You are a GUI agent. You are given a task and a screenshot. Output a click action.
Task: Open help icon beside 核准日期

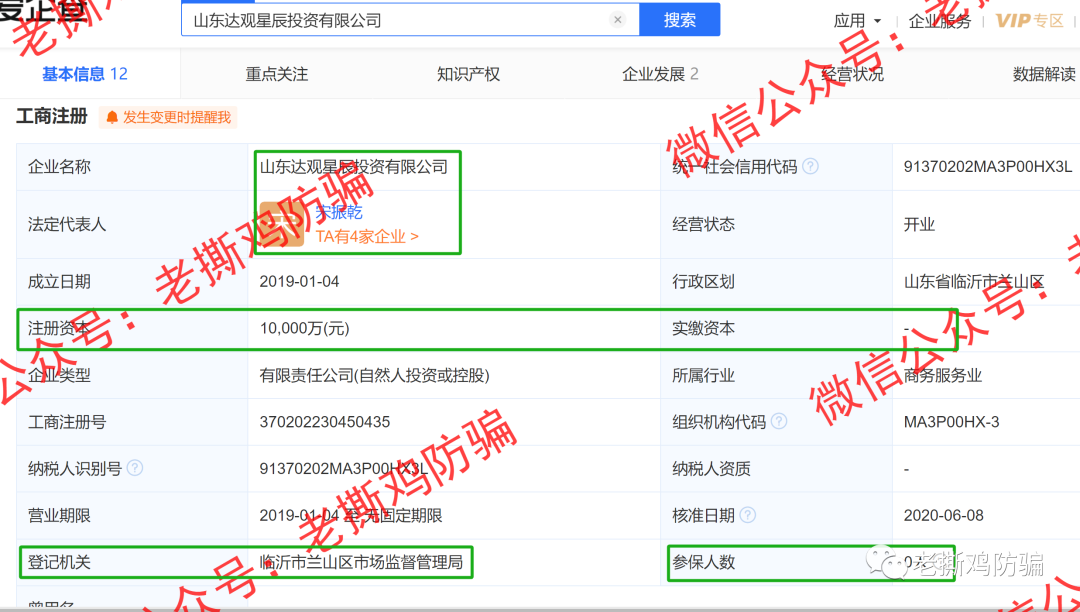click(748, 515)
